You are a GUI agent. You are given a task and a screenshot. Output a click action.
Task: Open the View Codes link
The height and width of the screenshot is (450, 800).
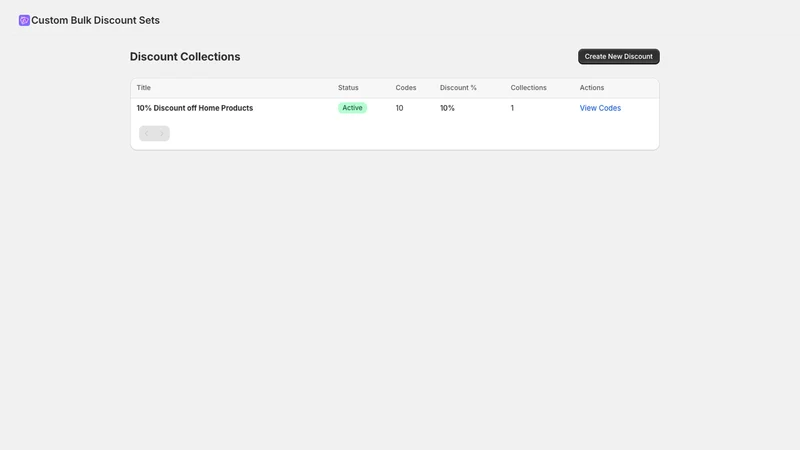point(600,108)
